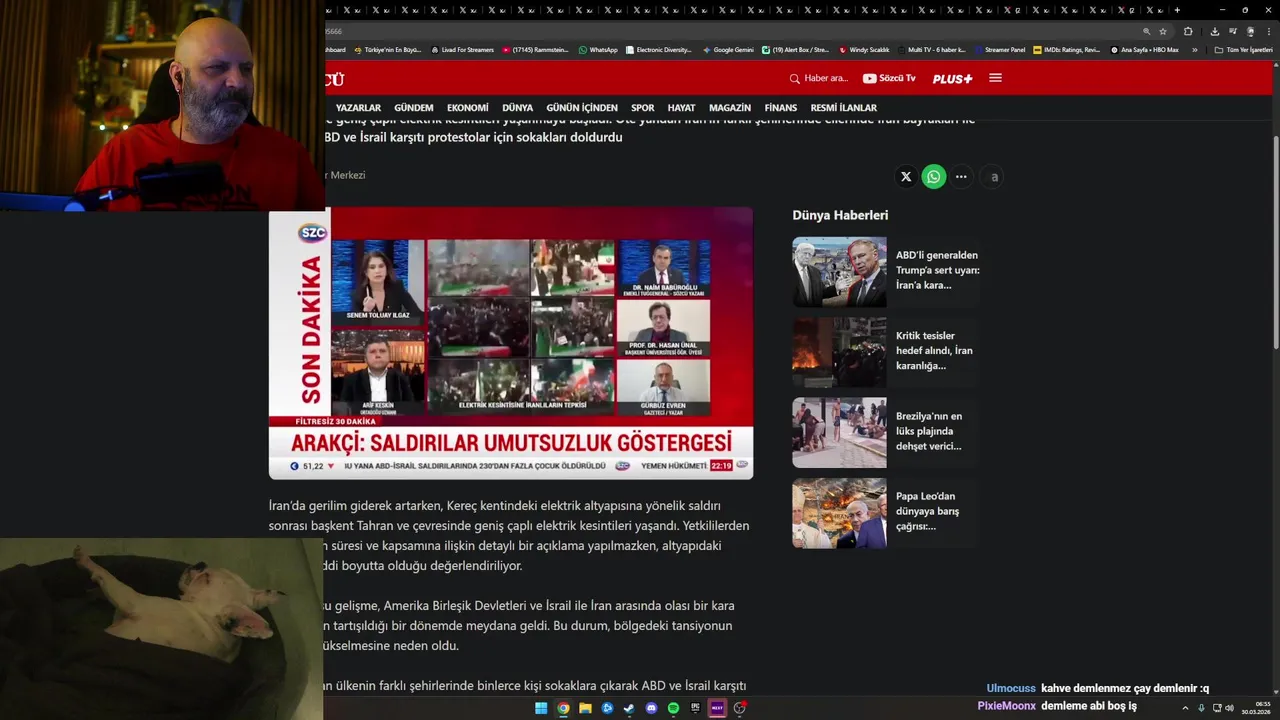Open File Explorer from the taskbar
The height and width of the screenshot is (720, 1280).
(x=585, y=708)
